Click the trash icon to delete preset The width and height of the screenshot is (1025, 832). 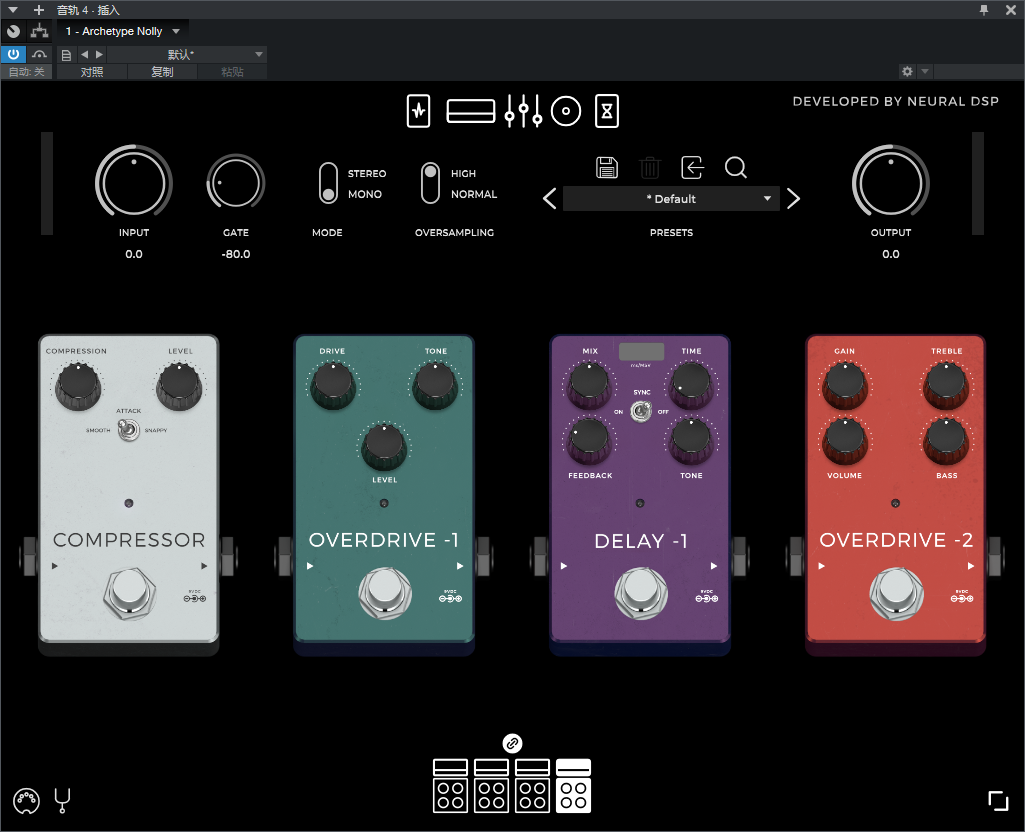649,167
